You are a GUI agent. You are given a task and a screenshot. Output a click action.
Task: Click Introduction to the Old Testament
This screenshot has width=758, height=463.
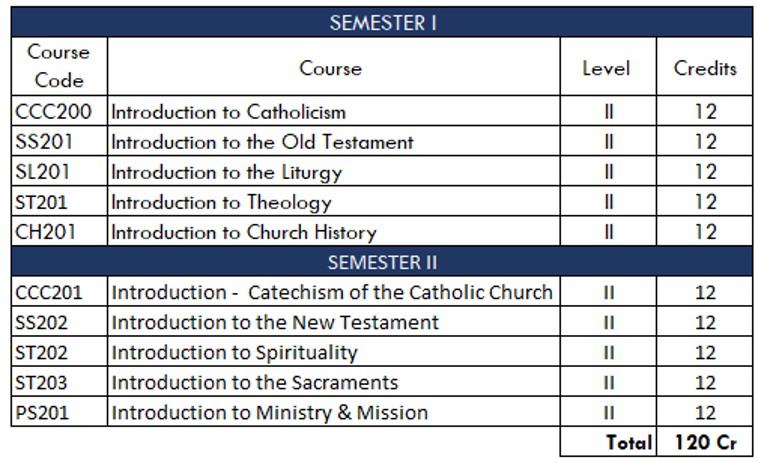262,142
